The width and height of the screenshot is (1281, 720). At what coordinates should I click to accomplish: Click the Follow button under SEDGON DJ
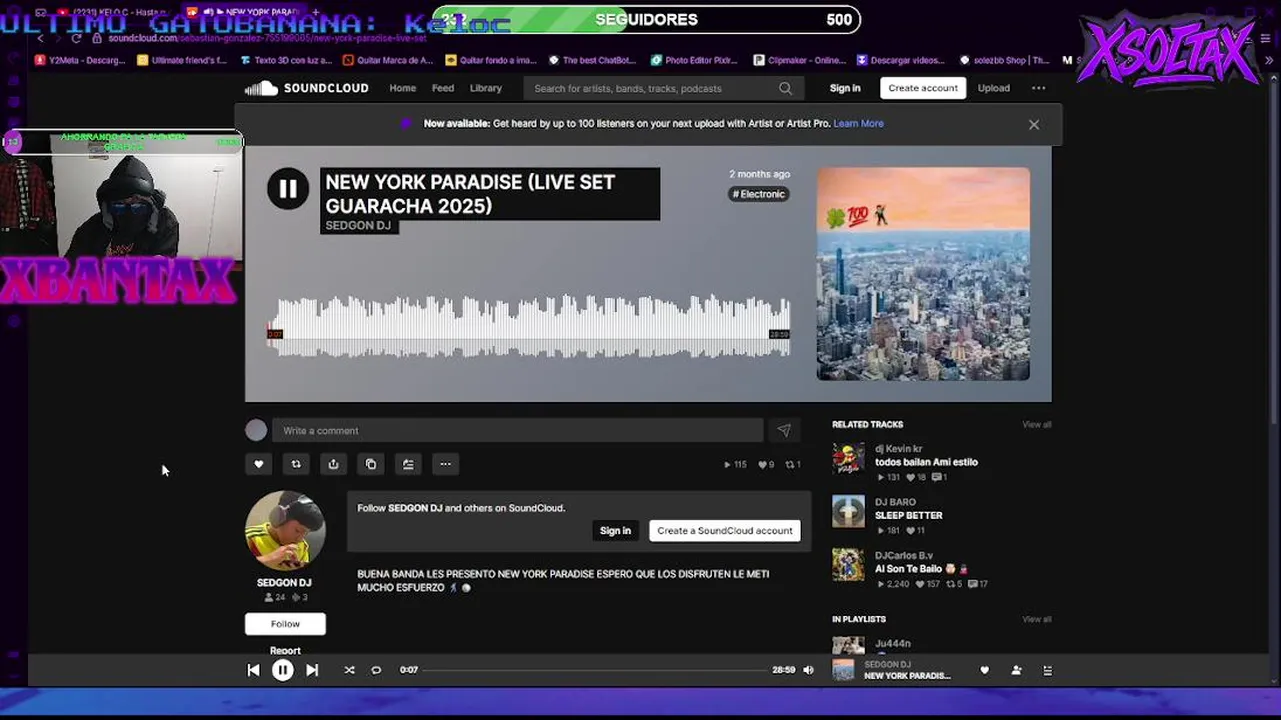click(285, 623)
